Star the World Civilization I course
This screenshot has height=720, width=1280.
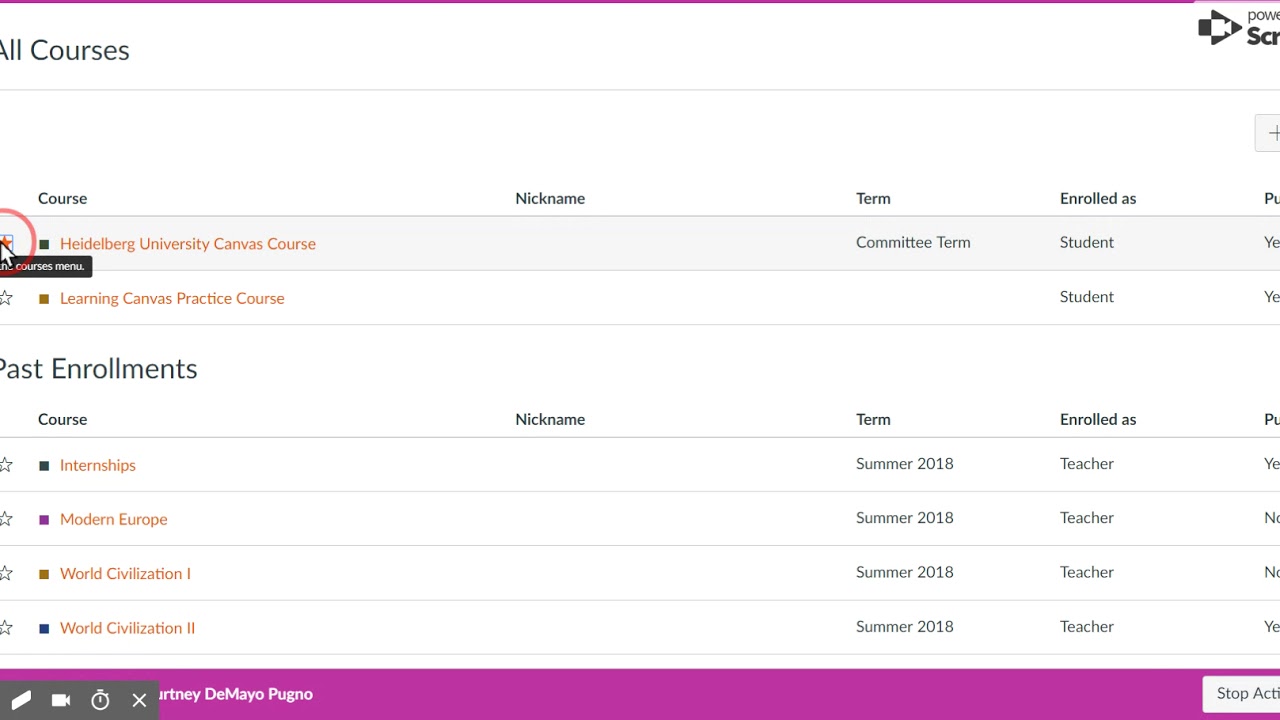point(6,573)
